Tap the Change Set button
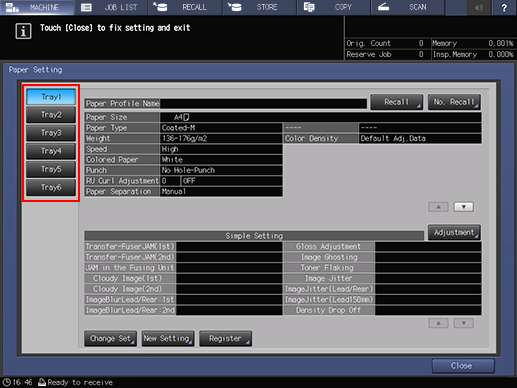 pos(110,339)
